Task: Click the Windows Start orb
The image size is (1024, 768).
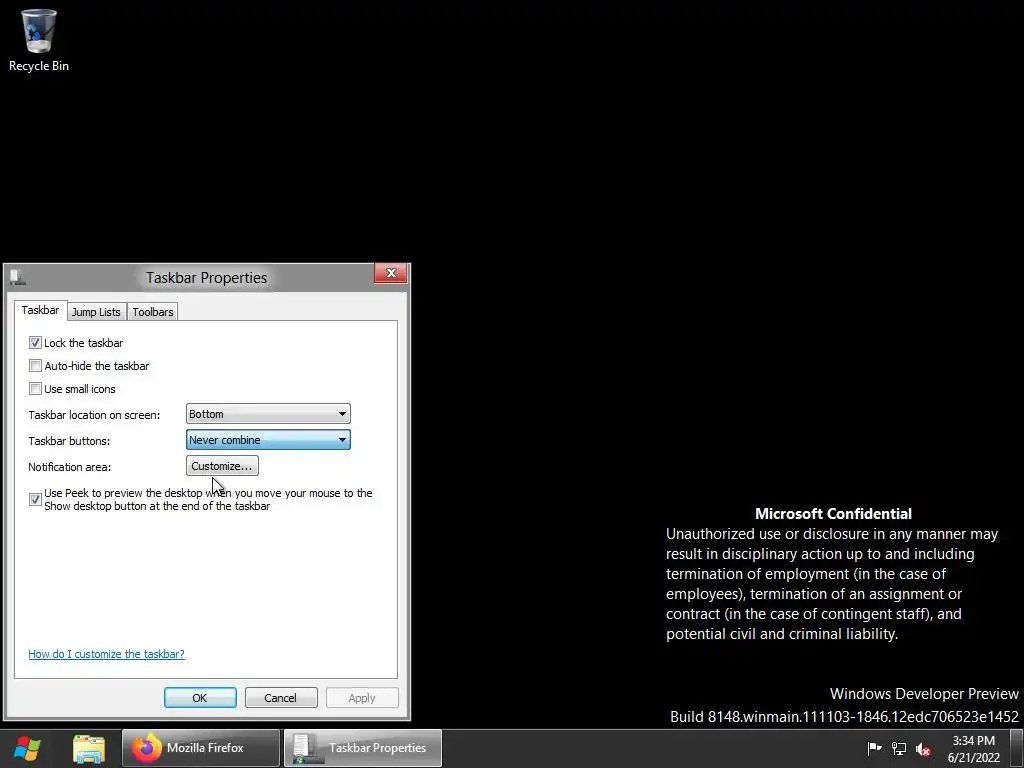Action: (27, 748)
